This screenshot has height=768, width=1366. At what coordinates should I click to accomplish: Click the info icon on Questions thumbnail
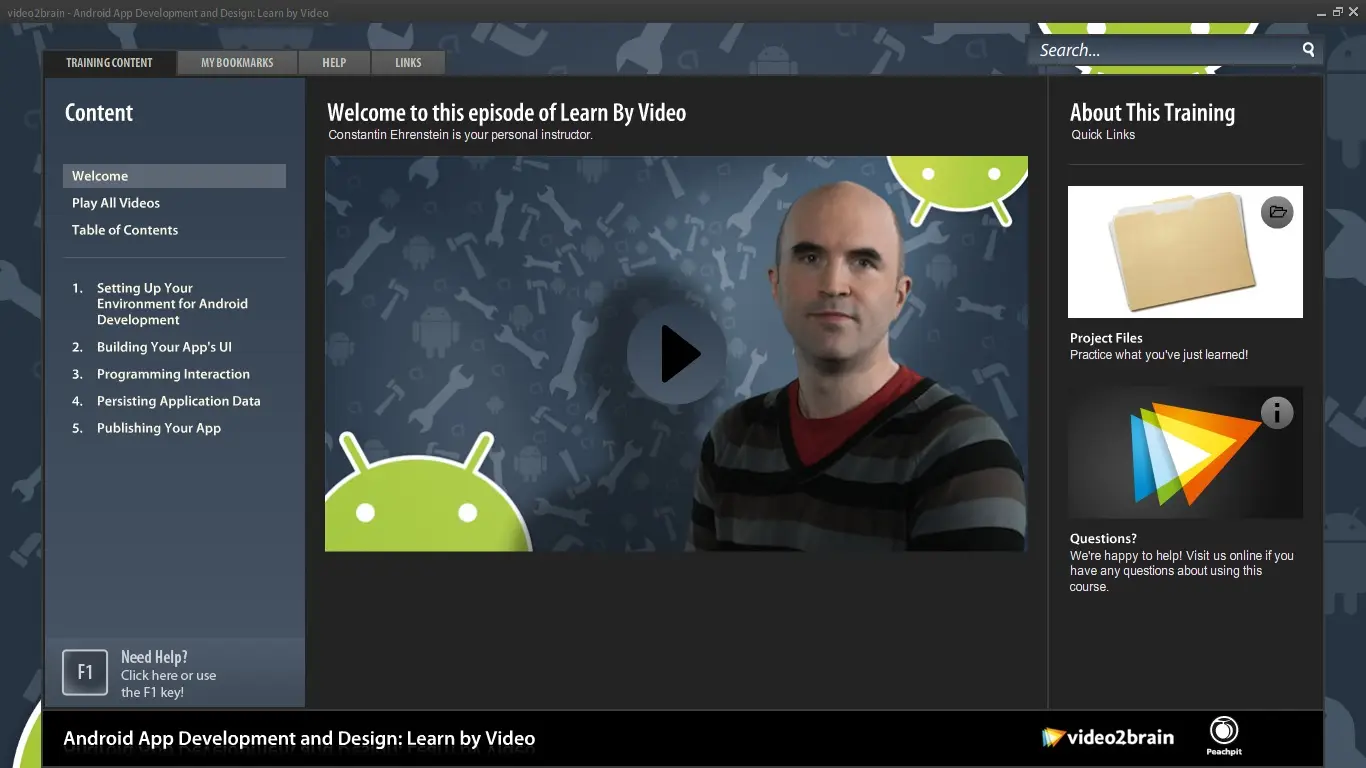coord(1277,413)
